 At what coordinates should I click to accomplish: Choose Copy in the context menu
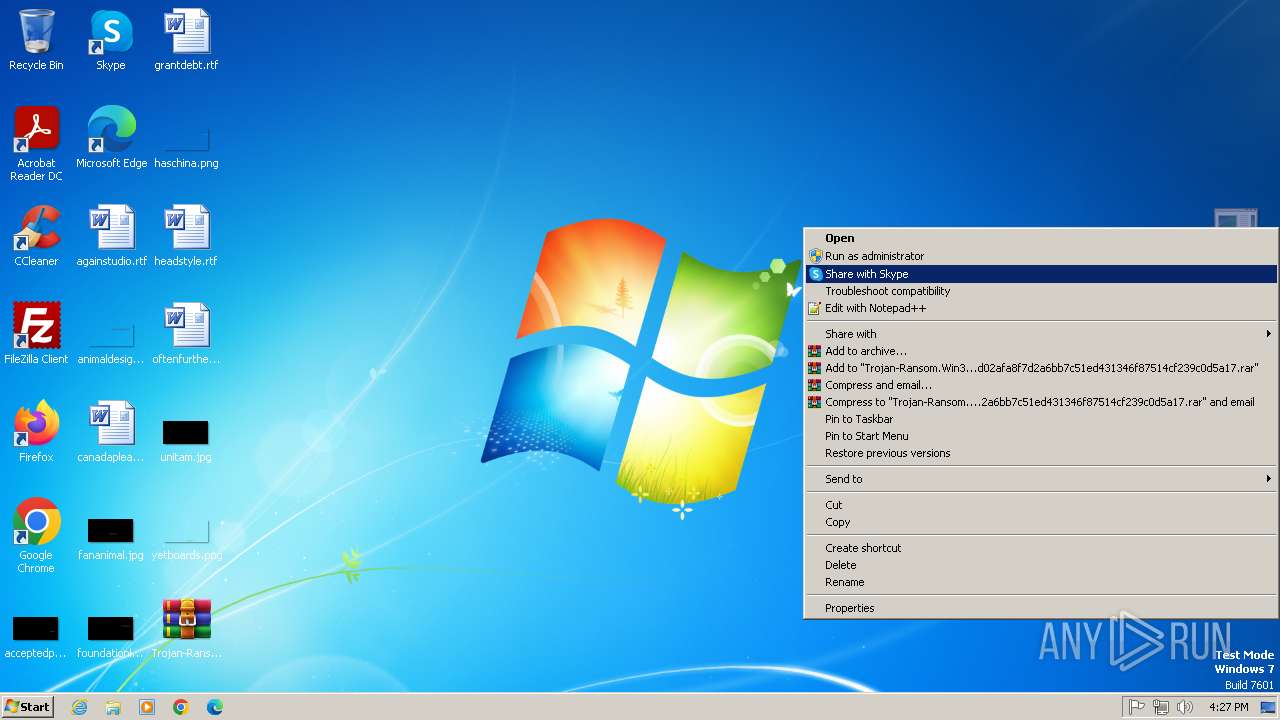click(1041, 522)
